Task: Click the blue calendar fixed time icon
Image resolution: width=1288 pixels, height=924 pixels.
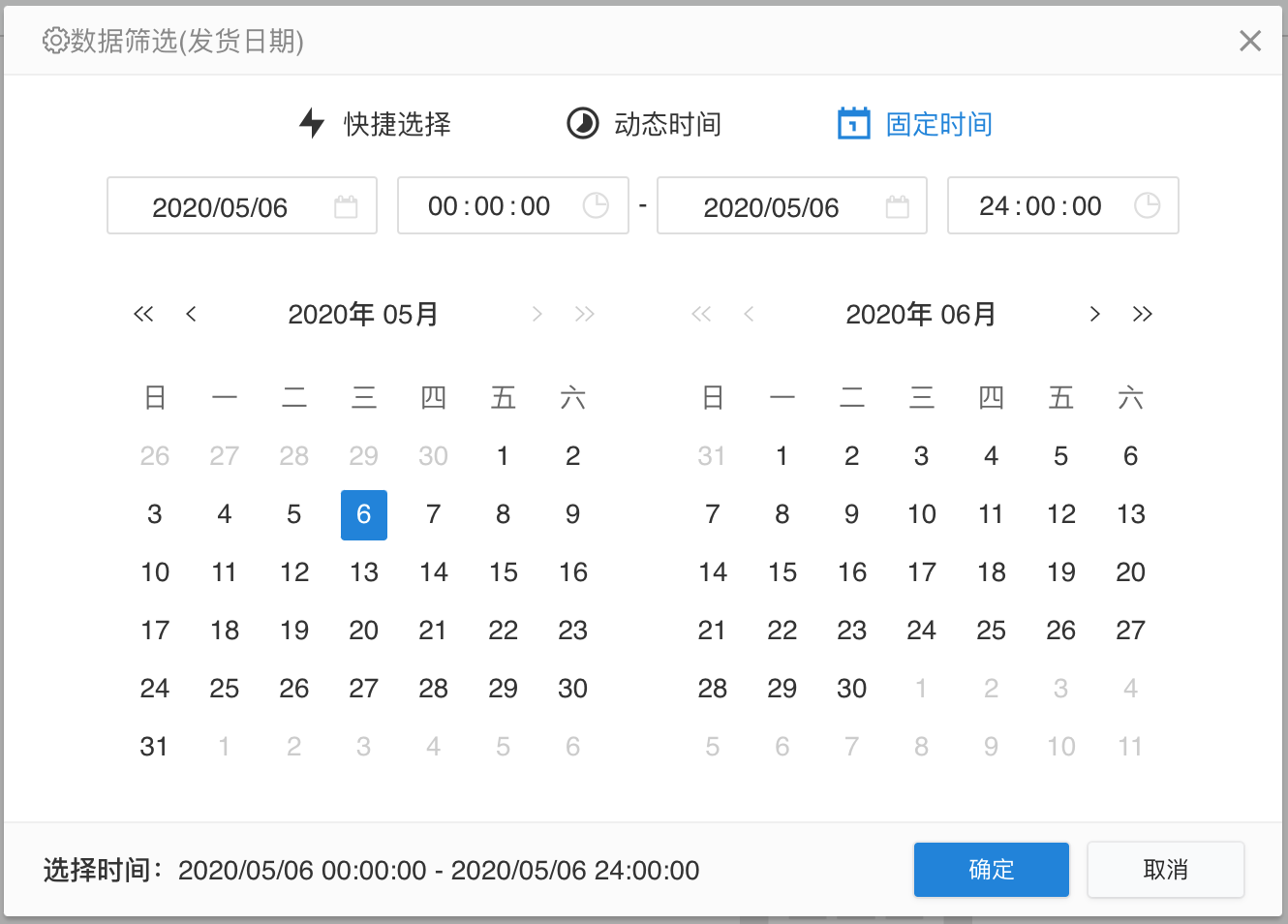Action: (x=853, y=123)
